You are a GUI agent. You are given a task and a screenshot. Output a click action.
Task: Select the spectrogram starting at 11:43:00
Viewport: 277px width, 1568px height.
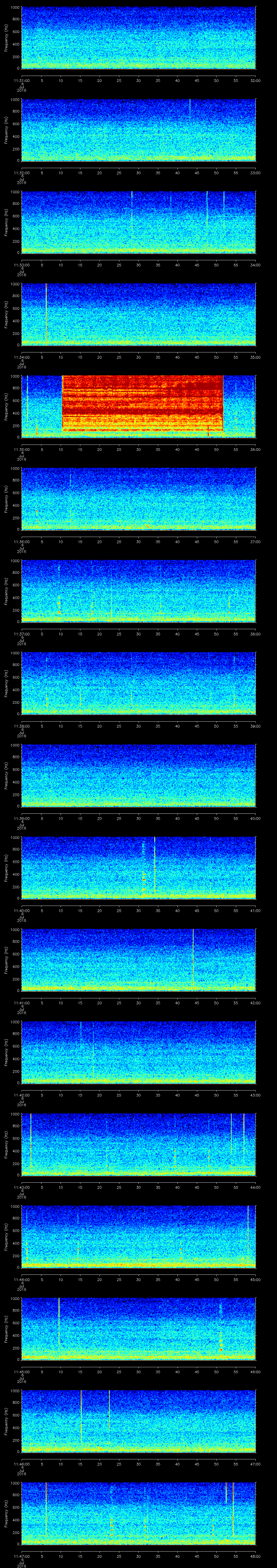click(x=138, y=1144)
